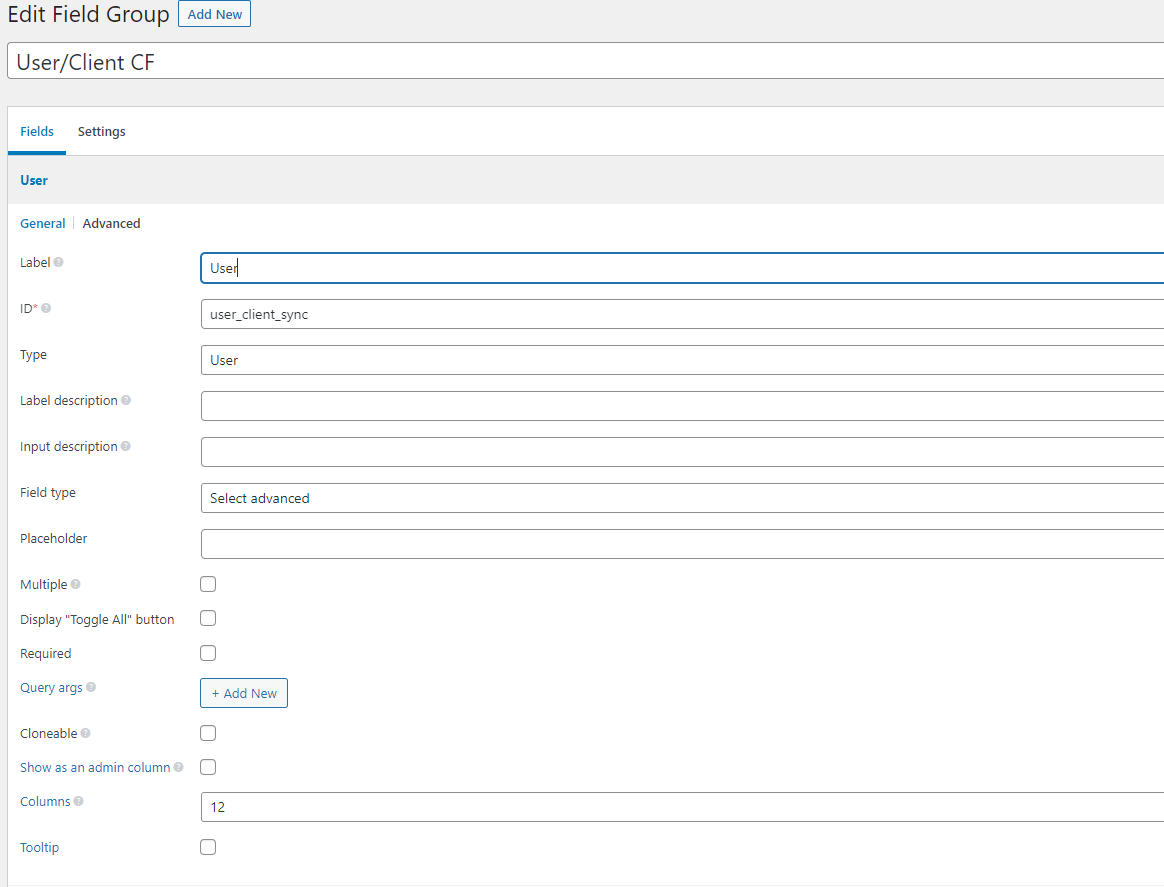1164x887 pixels.
Task: Open the Label description help tooltip
Action: click(127, 400)
